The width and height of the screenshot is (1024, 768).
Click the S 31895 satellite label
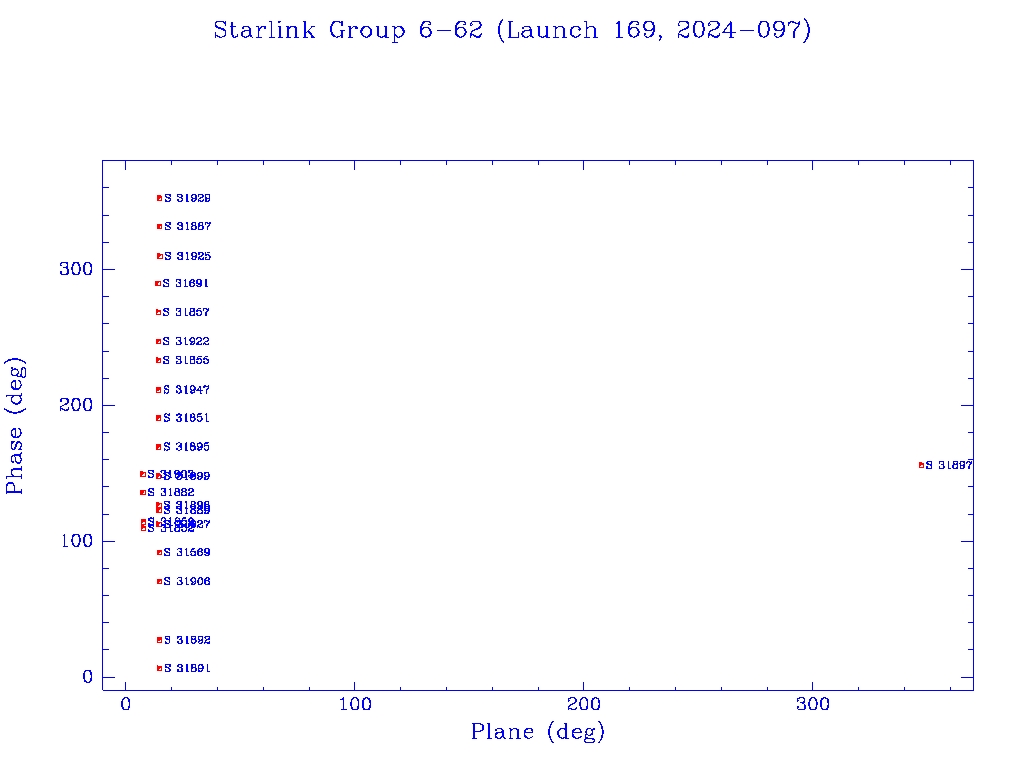pos(186,447)
